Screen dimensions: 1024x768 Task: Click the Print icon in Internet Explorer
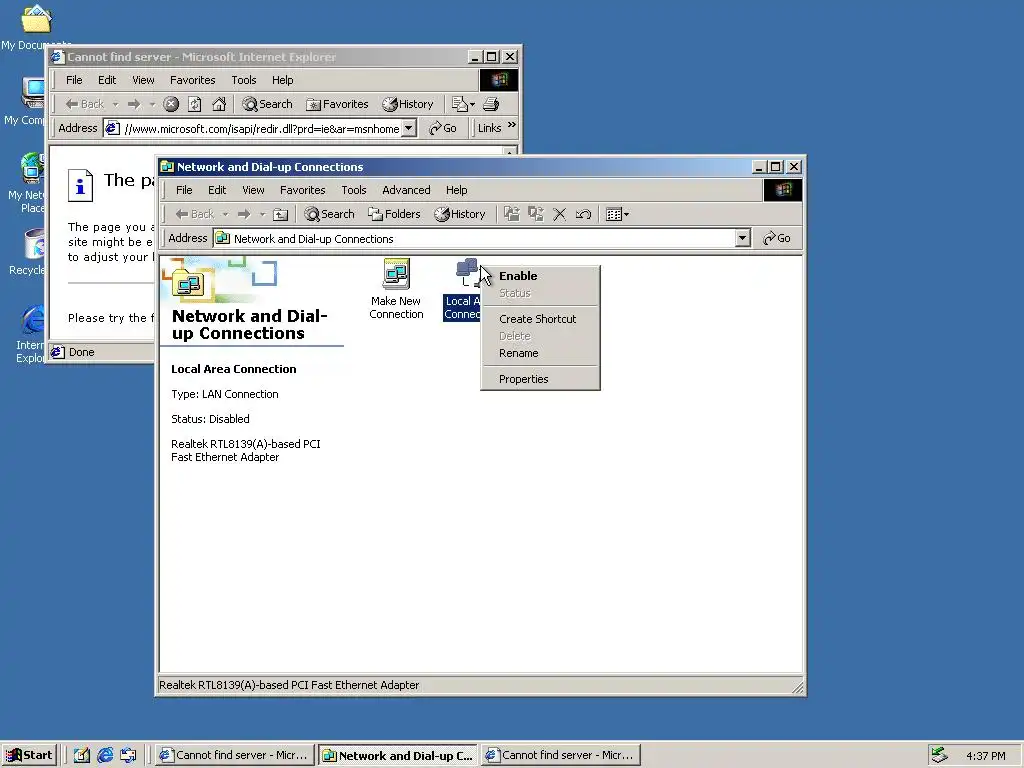click(491, 104)
